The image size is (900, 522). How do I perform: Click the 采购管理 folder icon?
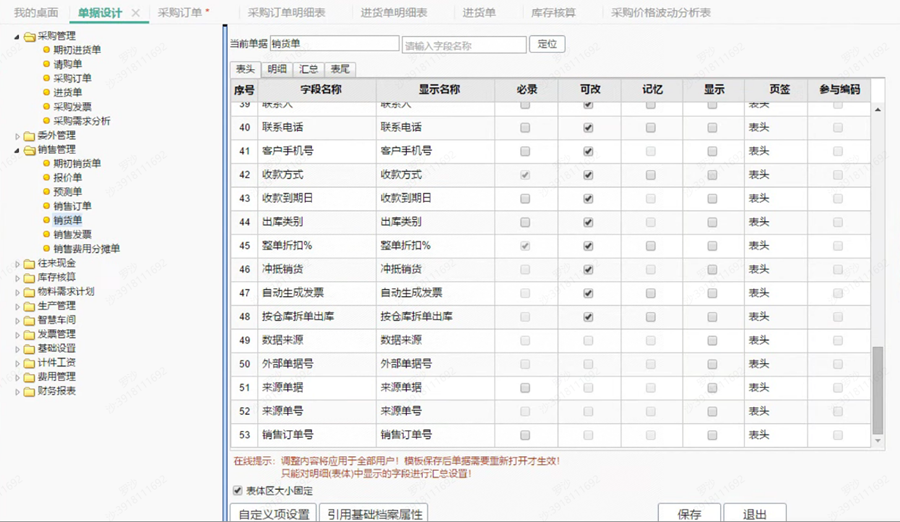pyautogui.click(x=29, y=36)
